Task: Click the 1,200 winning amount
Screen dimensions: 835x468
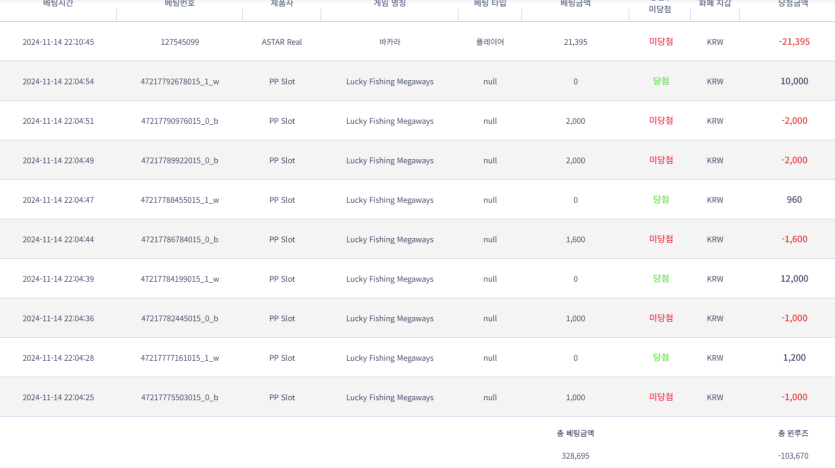Action: (794, 358)
